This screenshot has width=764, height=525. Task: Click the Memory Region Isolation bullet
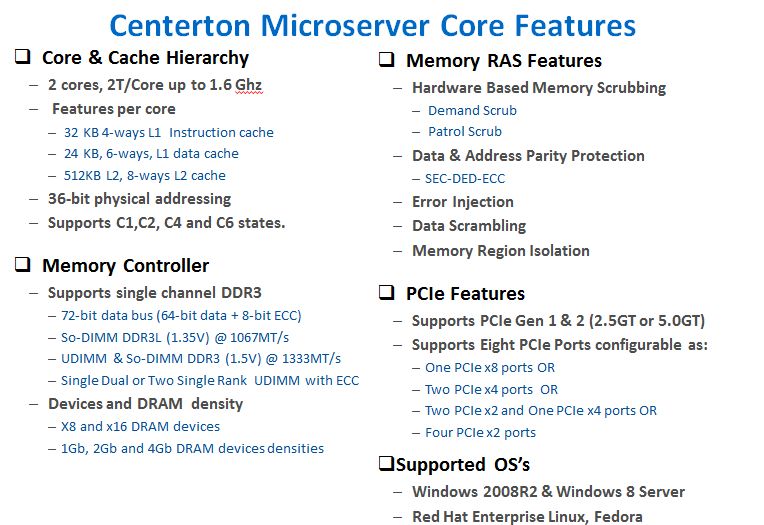(501, 251)
